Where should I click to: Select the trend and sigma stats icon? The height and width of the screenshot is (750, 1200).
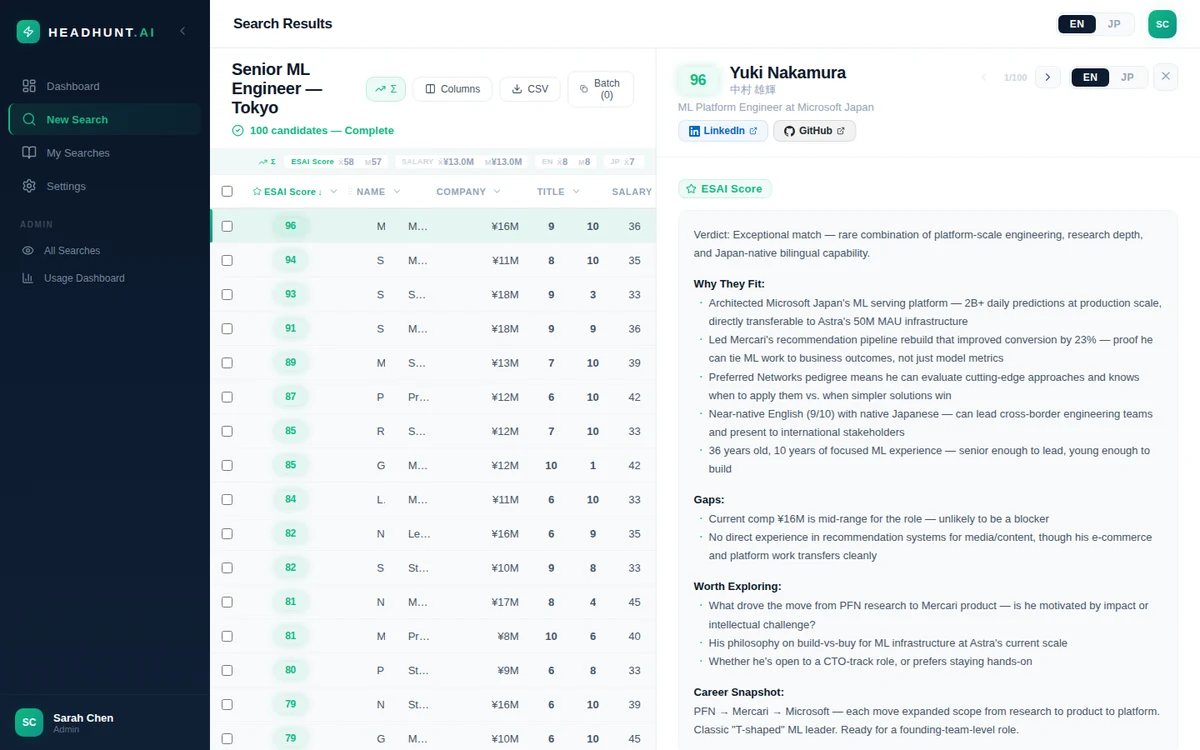click(385, 89)
